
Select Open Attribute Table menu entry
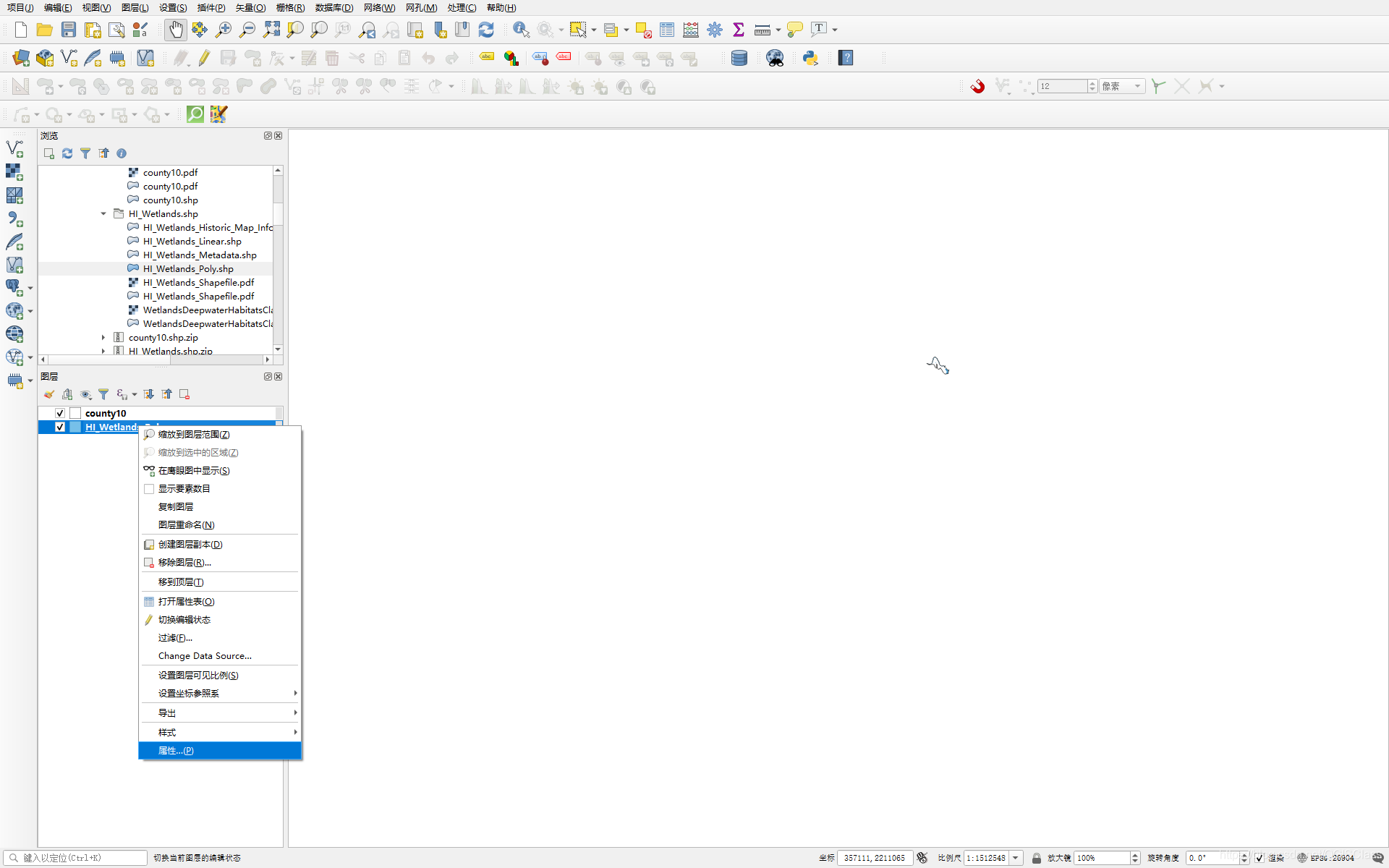click(186, 602)
